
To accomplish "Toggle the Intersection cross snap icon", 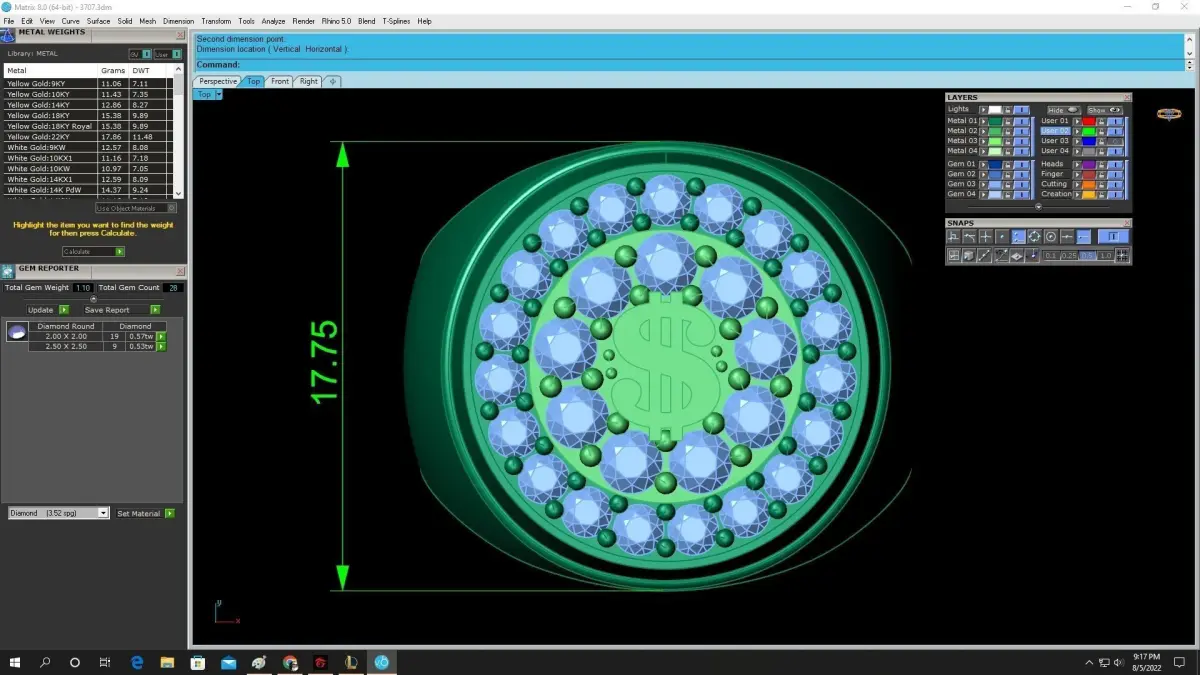I will pos(985,237).
